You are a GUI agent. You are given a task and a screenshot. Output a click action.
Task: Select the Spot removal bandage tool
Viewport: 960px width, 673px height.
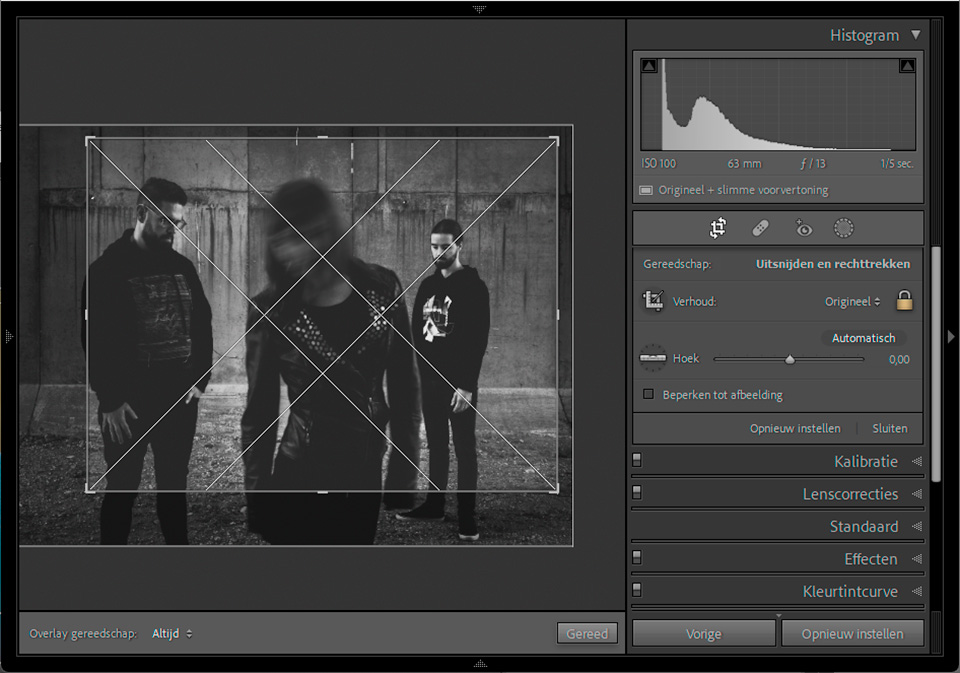[x=760, y=228]
